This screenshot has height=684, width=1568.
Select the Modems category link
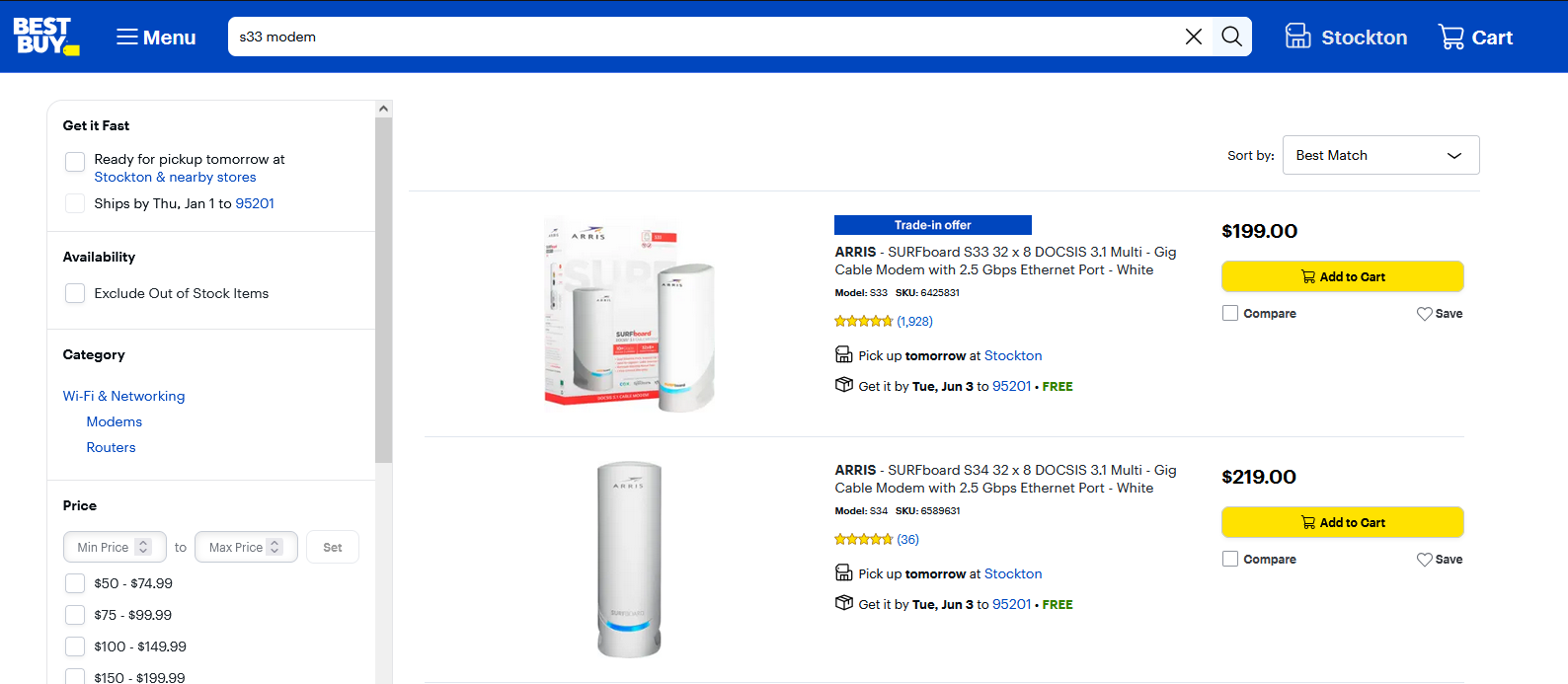(115, 421)
